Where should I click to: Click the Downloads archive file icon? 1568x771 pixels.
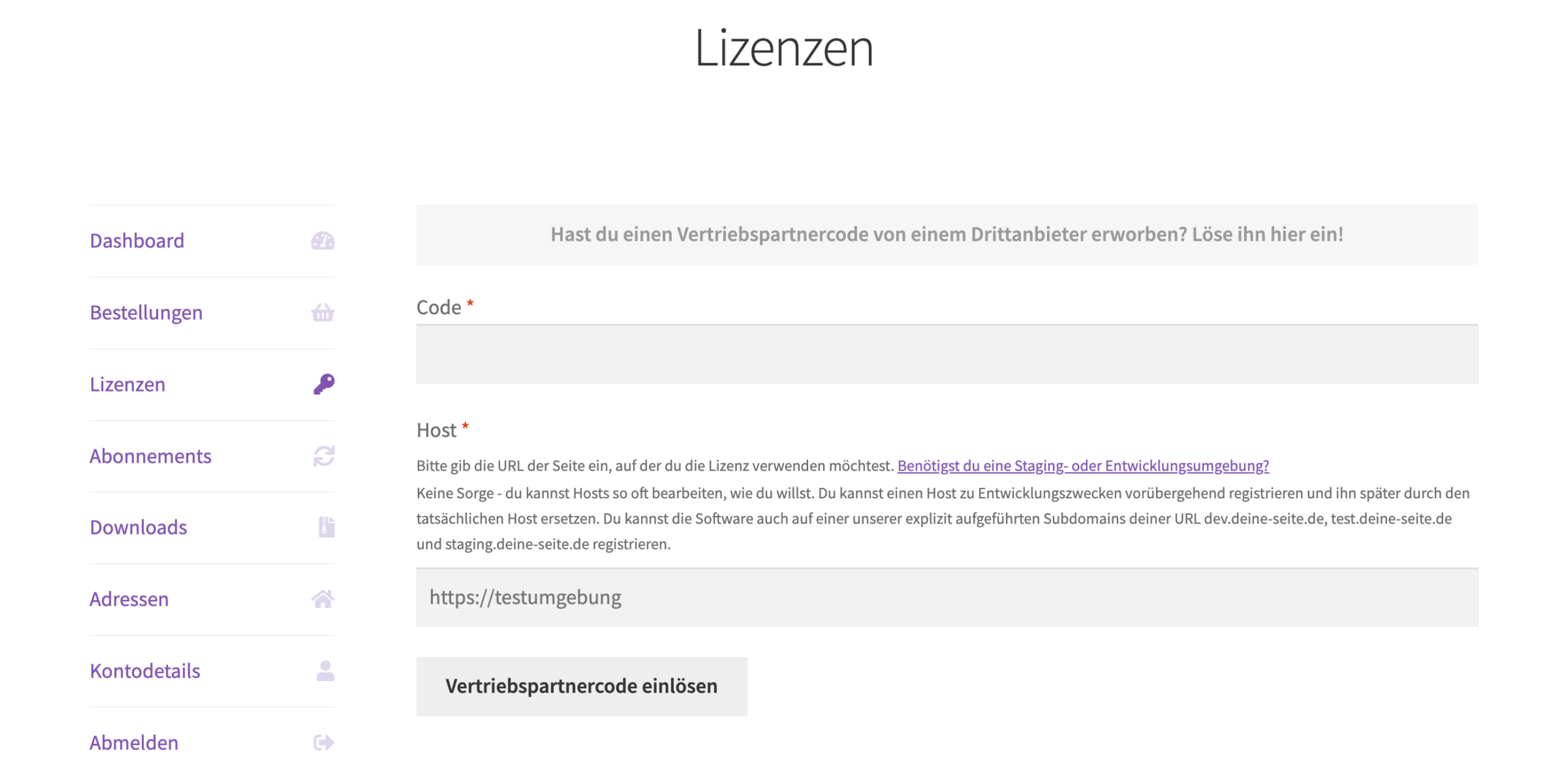(x=326, y=527)
